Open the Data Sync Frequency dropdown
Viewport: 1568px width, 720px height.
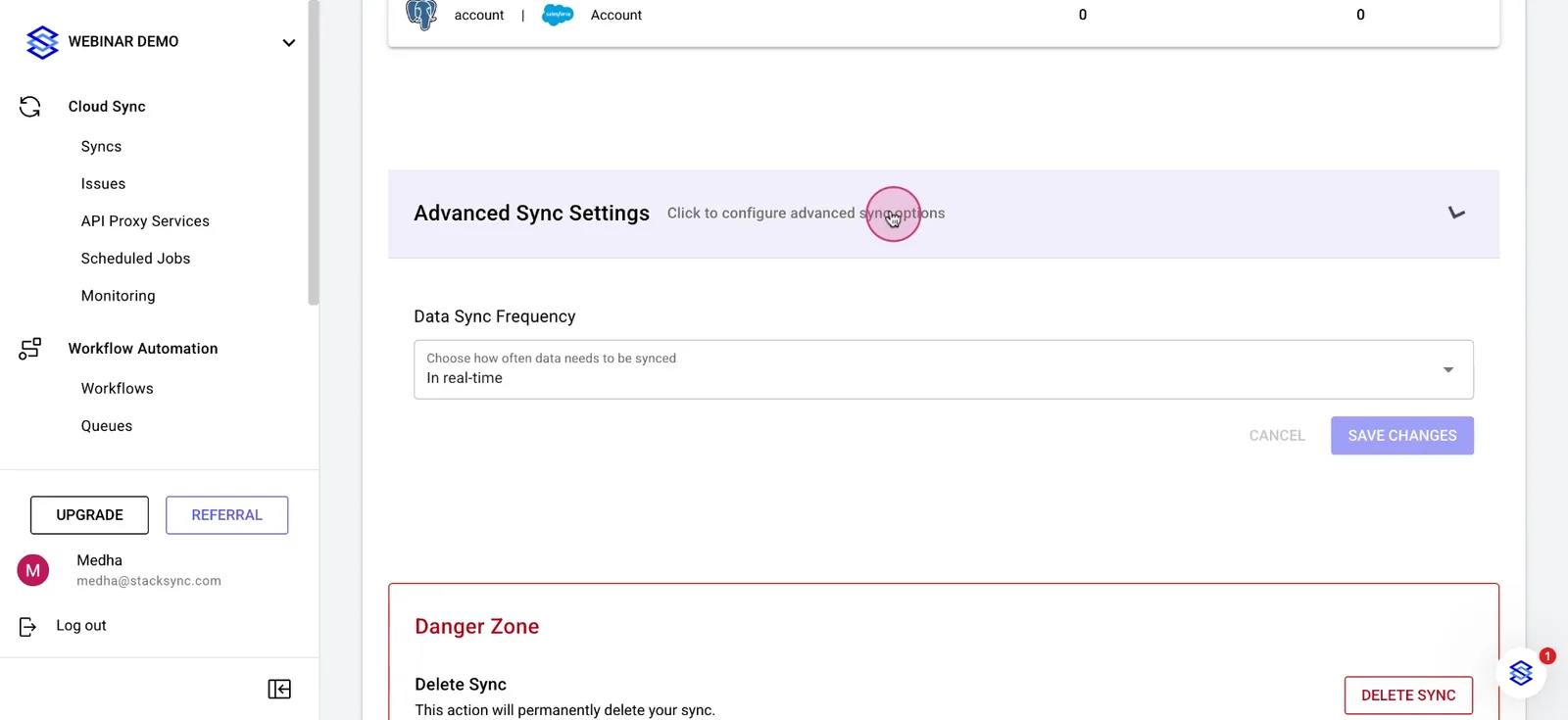[x=944, y=369]
